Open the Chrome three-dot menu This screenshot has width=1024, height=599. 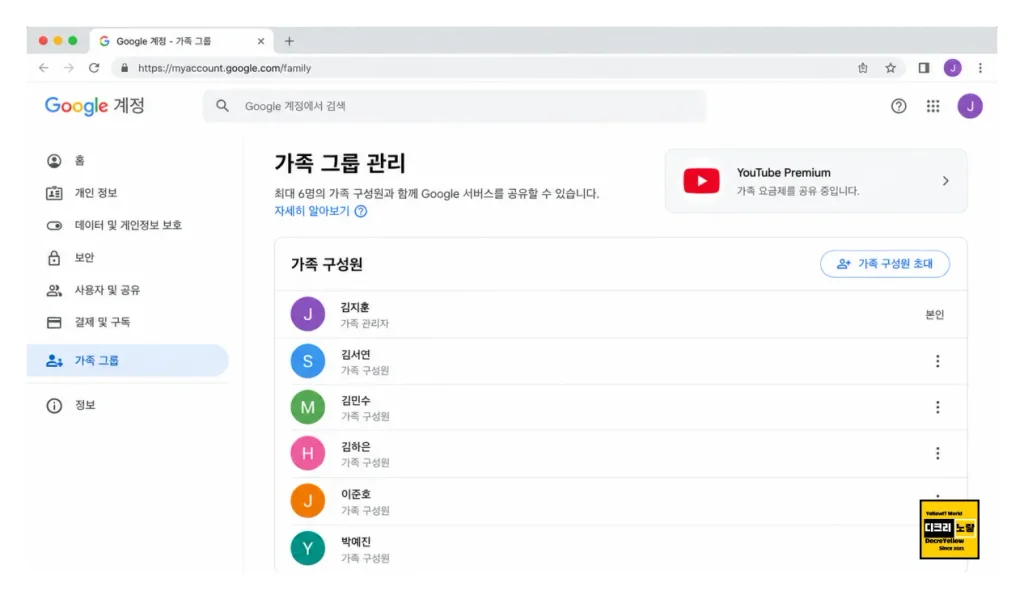click(x=980, y=68)
